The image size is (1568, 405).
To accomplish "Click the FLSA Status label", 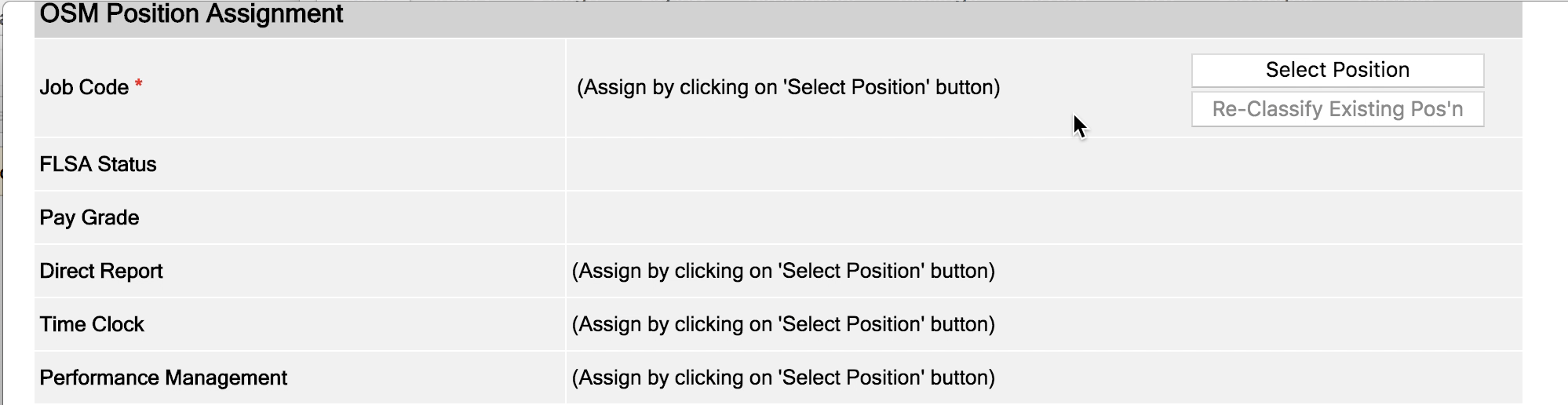I will click(98, 164).
